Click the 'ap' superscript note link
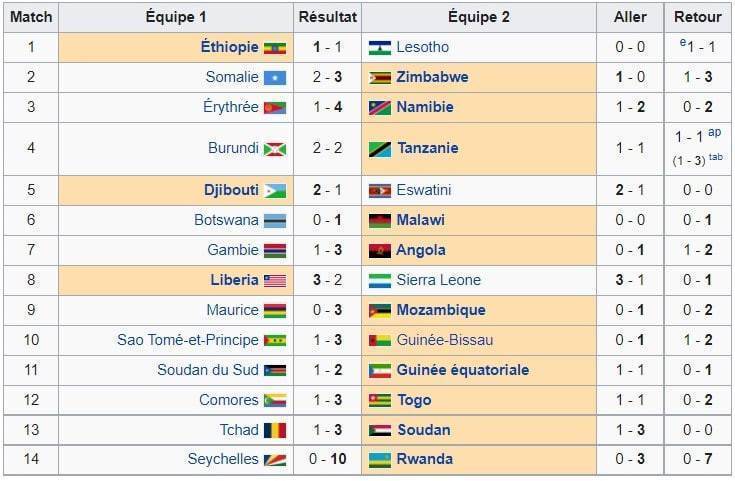 [x=714, y=132]
